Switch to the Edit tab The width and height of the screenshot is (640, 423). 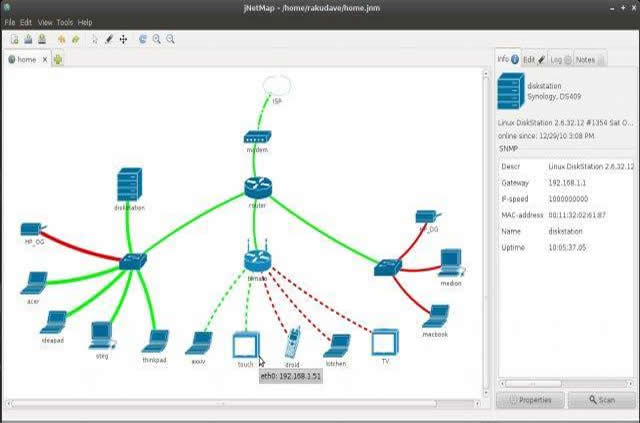(533, 59)
